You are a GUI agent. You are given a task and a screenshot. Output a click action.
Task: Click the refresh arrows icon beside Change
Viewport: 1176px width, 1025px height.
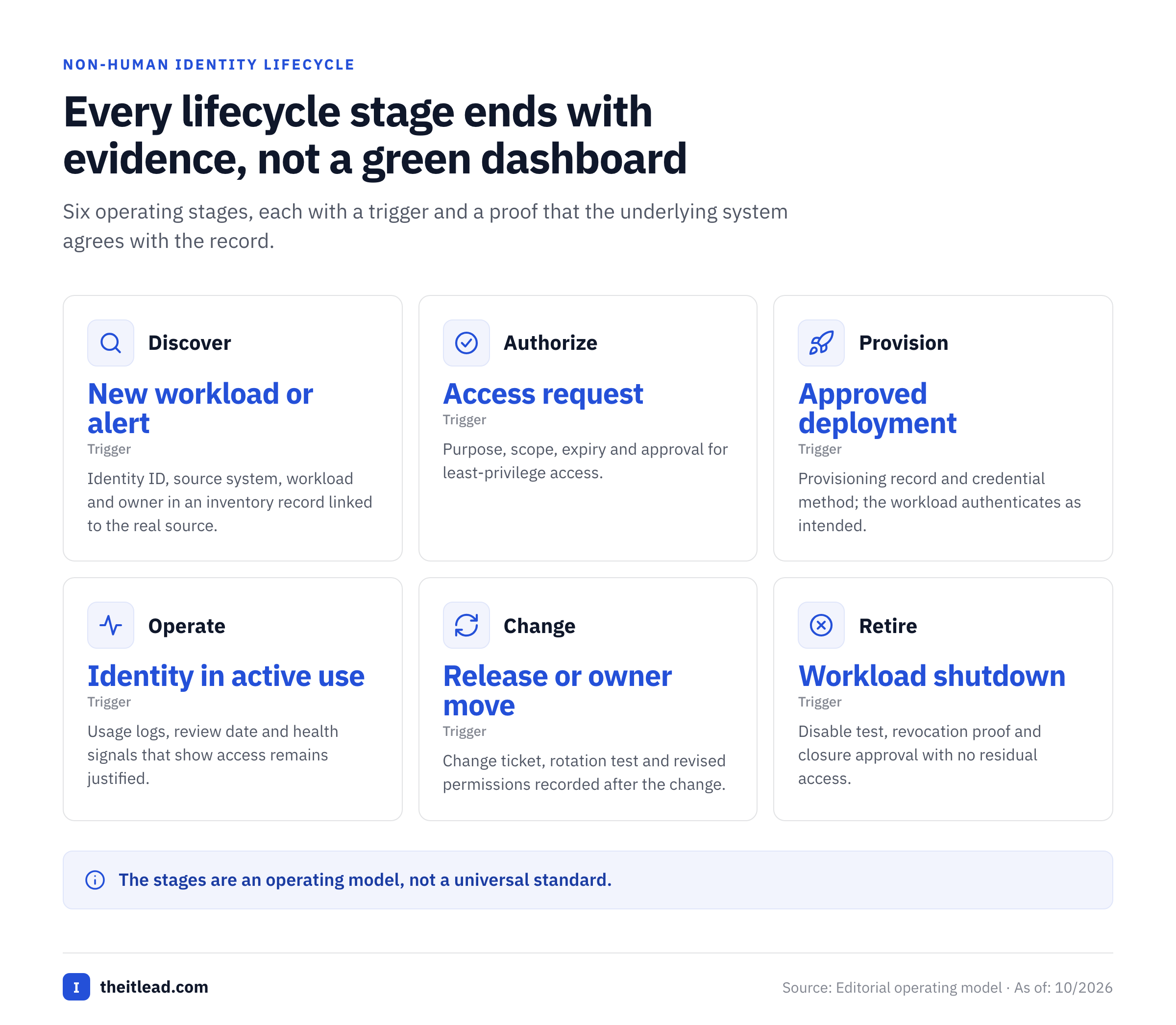[466, 625]
